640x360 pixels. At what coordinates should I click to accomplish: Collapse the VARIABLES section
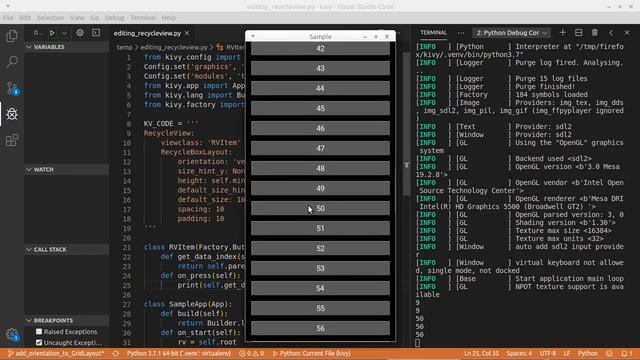(x=67, y=47)
